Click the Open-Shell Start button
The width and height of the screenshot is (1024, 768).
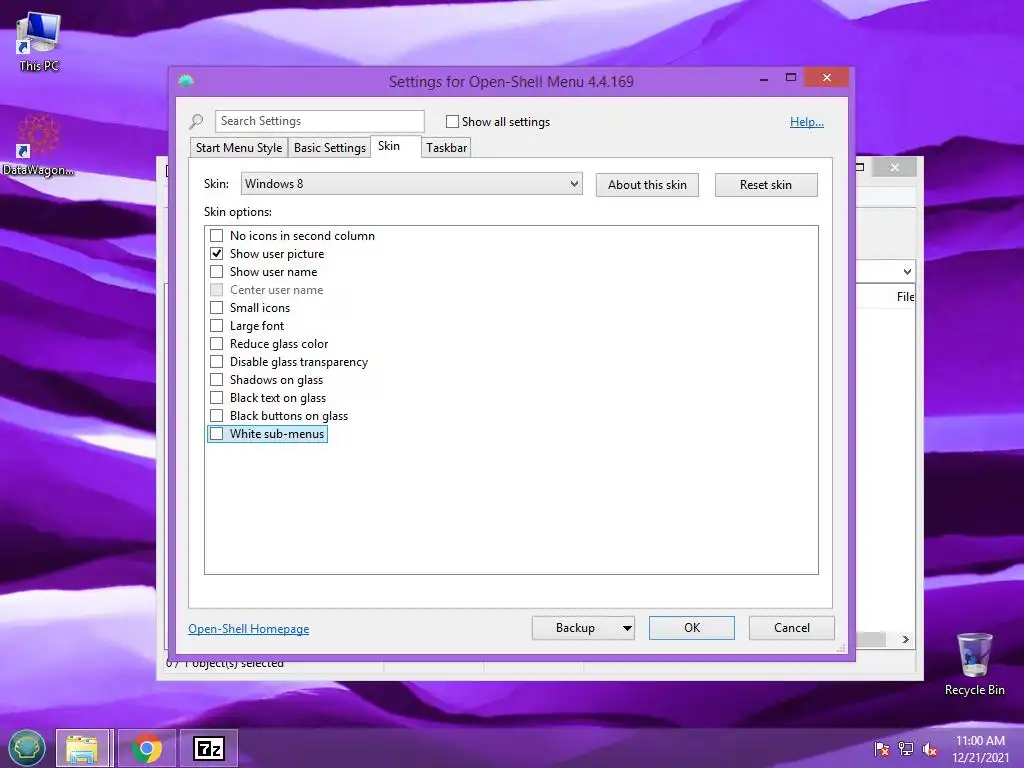tap(27, 748)
